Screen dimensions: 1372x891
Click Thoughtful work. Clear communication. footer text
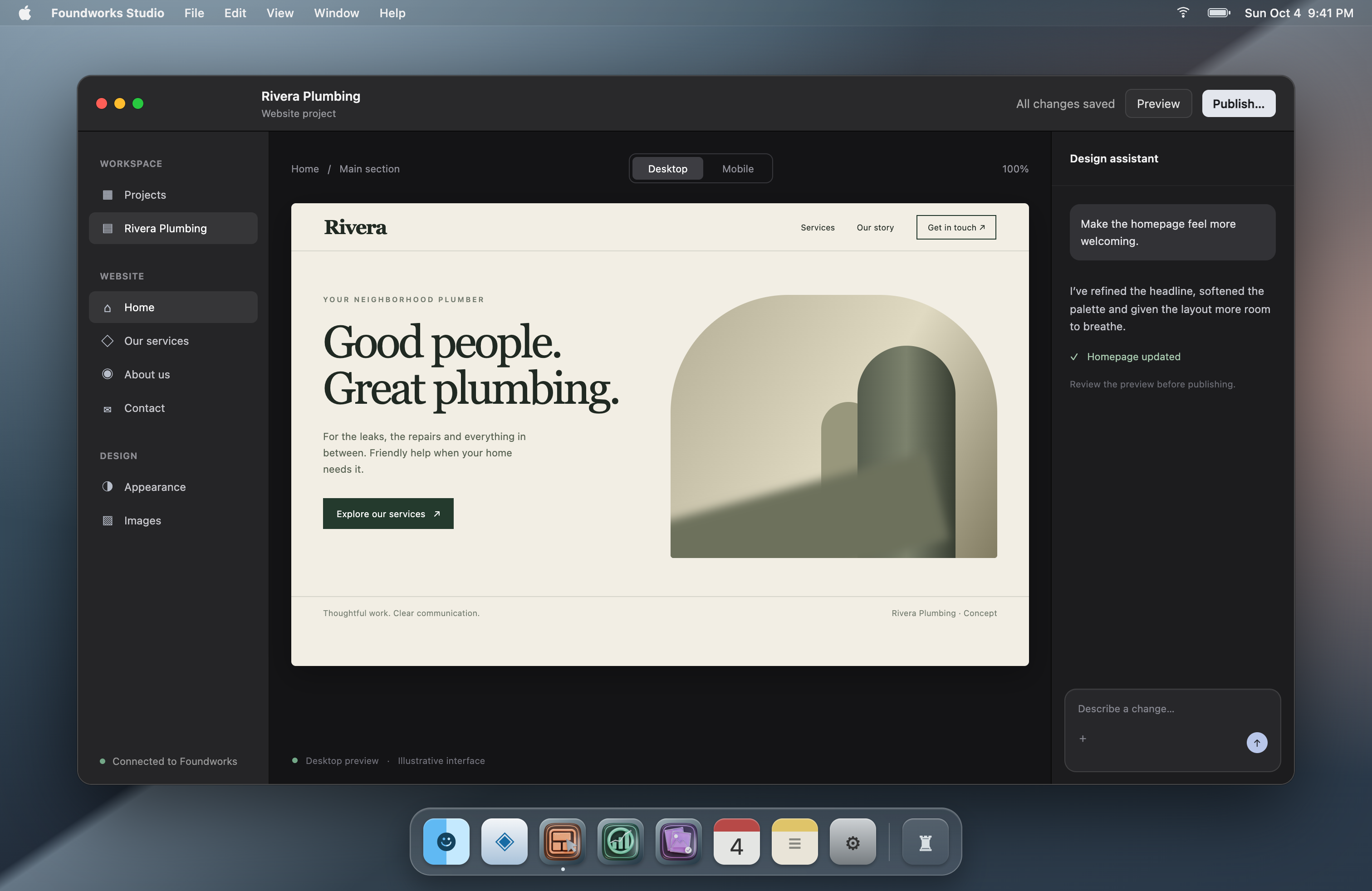coord(401,613)
